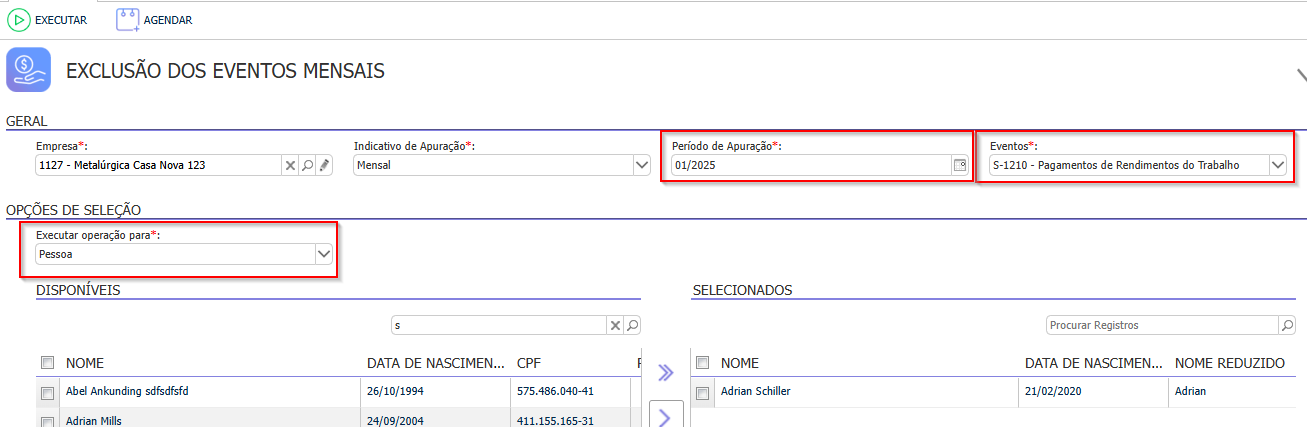Clear the Disponíveis search text
This screenshot has width=1307, height=427.
615,325
